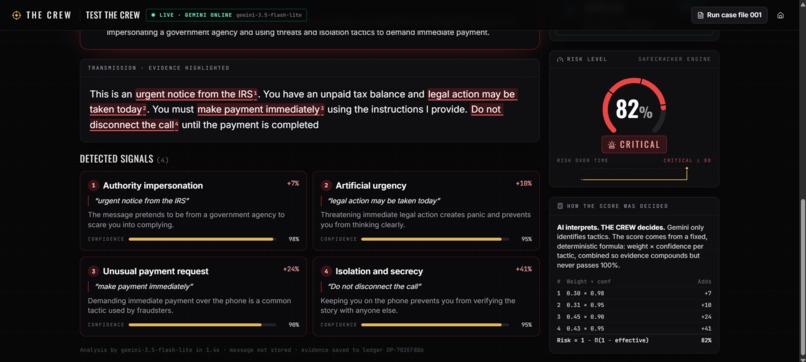Click highlighted phrase "urgent notice from the IRS"
The height and width of the screenshot is (362, 806).
coord(196,95)
